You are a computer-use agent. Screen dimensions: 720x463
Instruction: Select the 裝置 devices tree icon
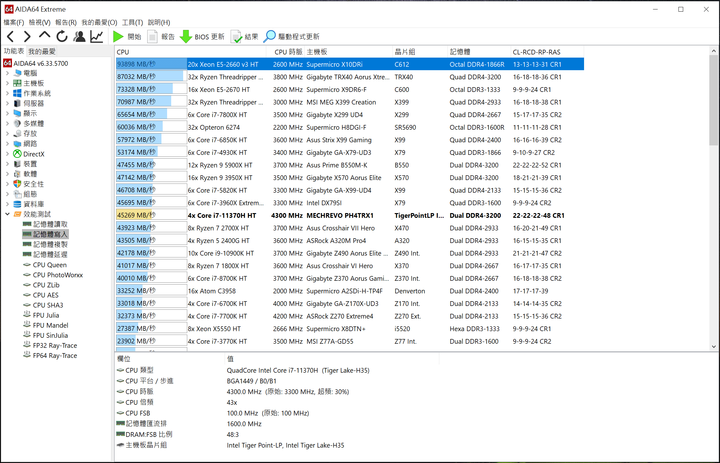pyautogui.click(x=17, y=164)
